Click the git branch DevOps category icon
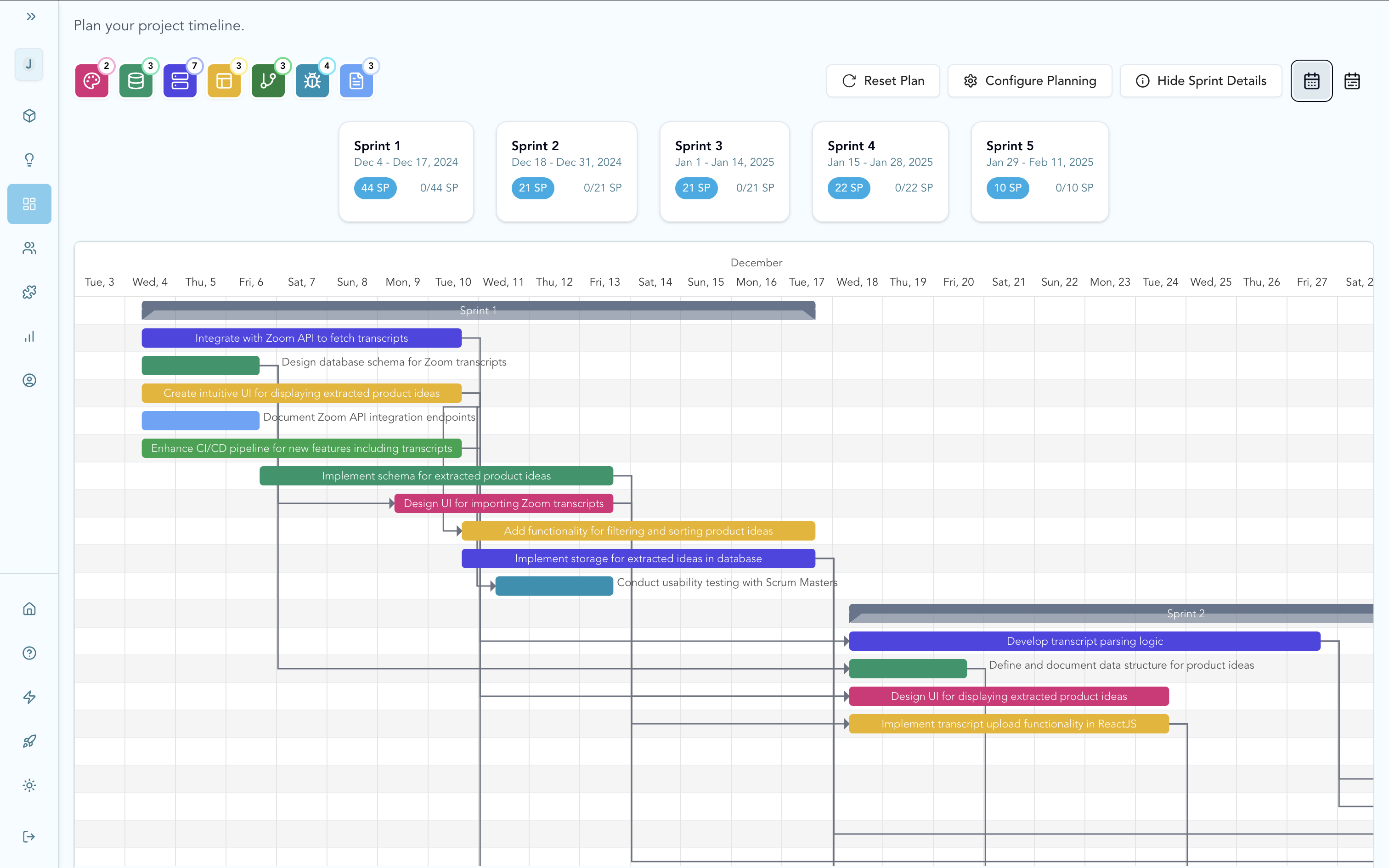This screenshot has width=1389, height=868. [x=268, y=81]
